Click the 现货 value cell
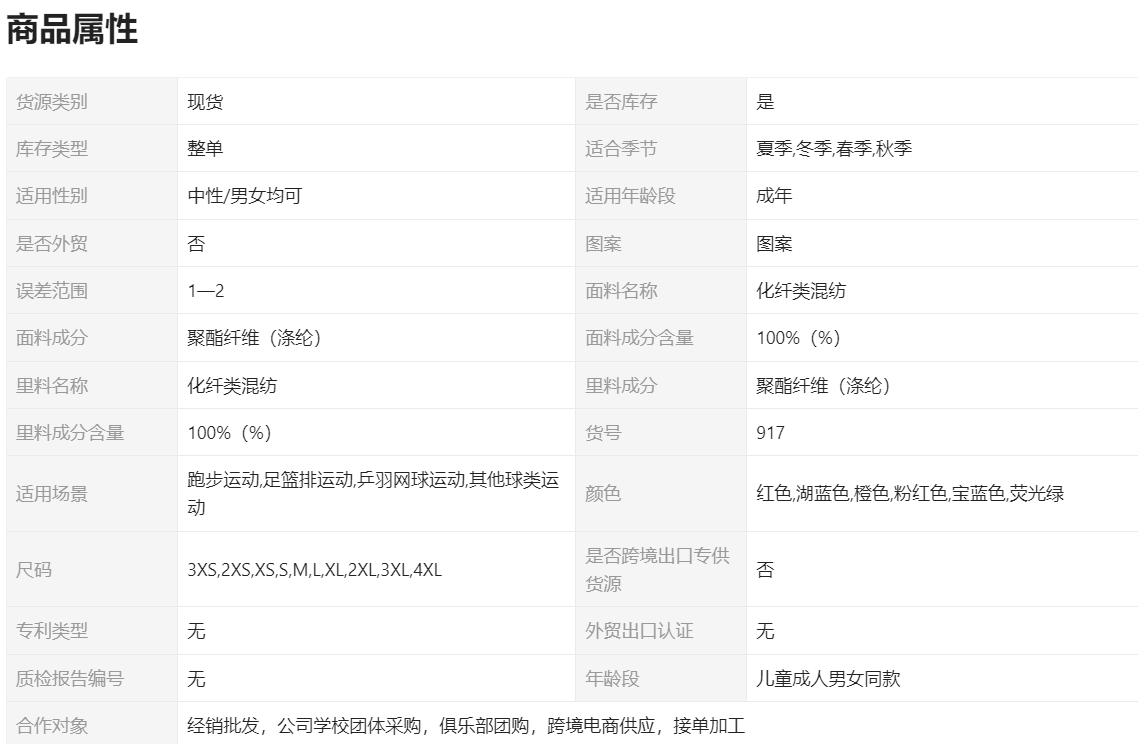The image size is (1138, 744). pos(205,101)
